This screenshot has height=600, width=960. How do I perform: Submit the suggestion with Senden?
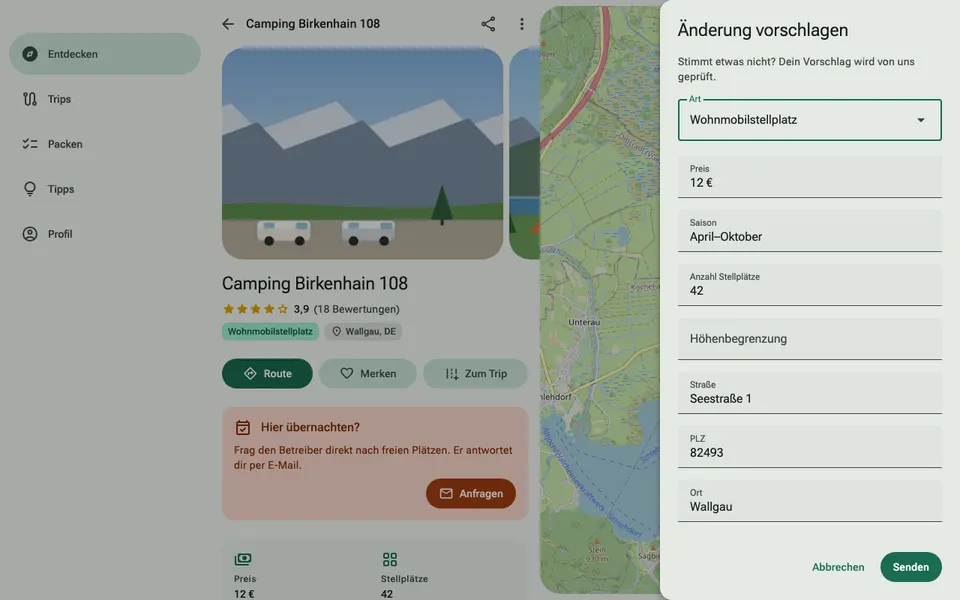pos(910,567)
